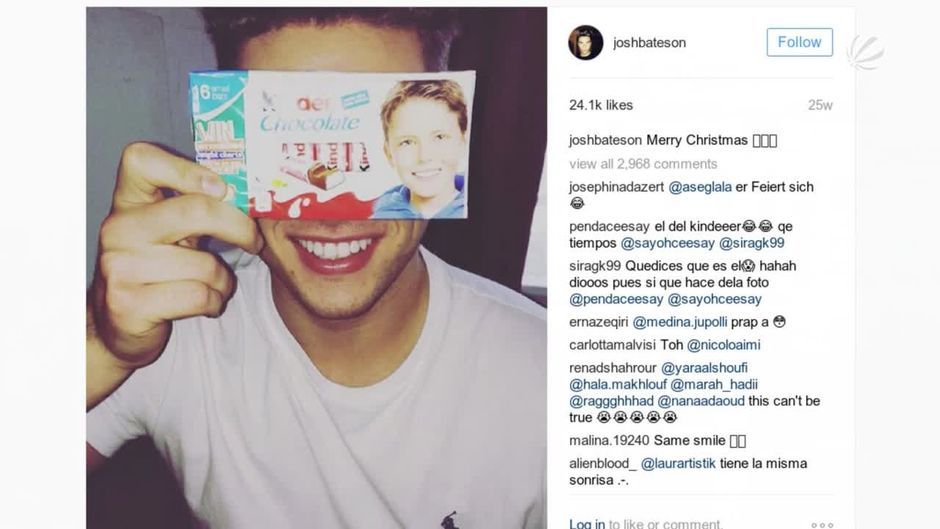Open the @nanaadaoud mention
The image size is (940, 529).
point(701,401)
